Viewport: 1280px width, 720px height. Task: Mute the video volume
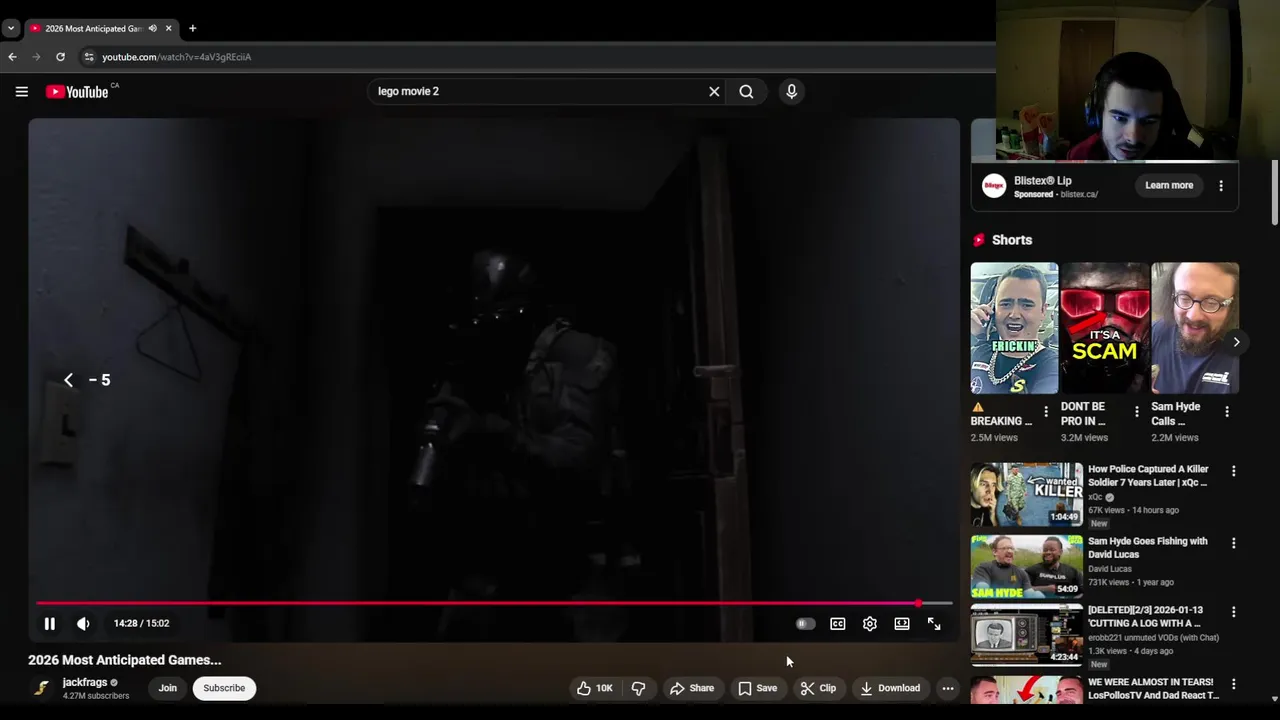[x=83, y=623]
